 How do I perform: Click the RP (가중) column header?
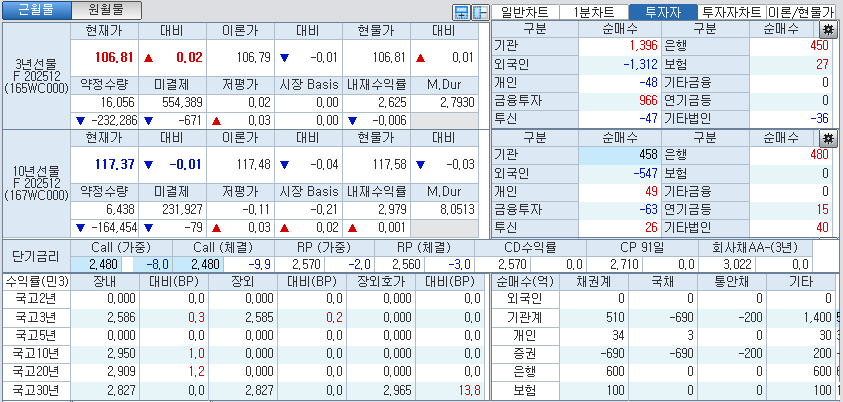coord(324,247)
